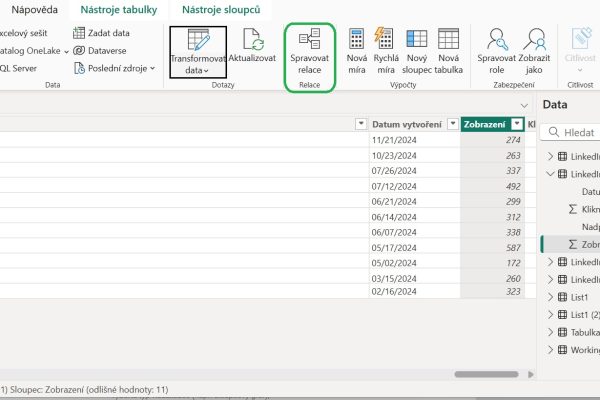The image size is (600, 400).
Task: Select the Zobrazení column header
Action: click(484, 124)
